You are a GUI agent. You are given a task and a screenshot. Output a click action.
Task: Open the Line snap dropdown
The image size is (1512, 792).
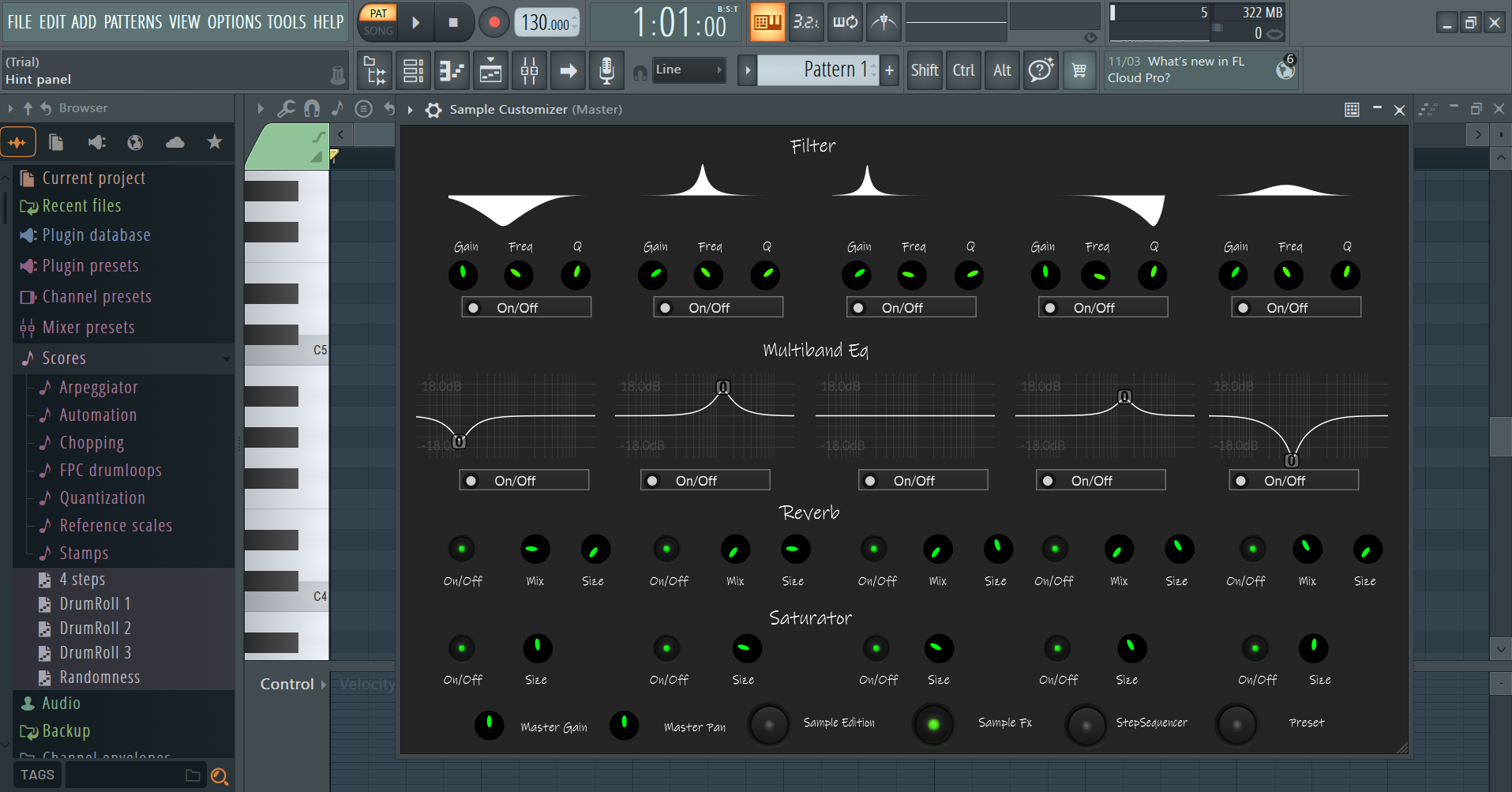click(688, 69)
